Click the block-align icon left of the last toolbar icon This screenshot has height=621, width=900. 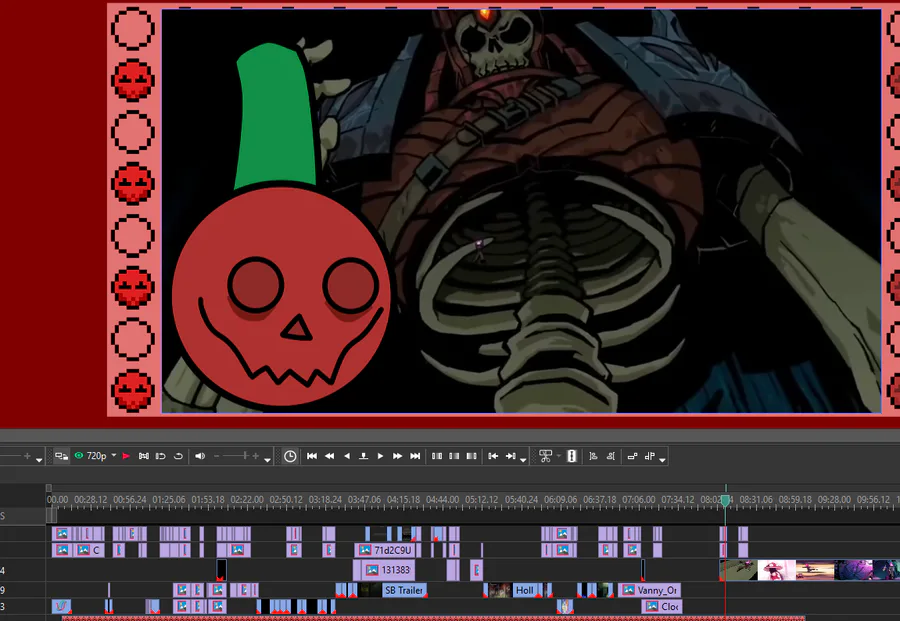click(633, 456)
